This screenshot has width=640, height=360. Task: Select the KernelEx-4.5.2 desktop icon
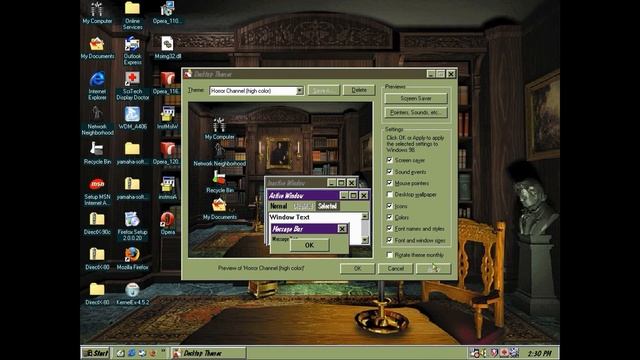132,293
